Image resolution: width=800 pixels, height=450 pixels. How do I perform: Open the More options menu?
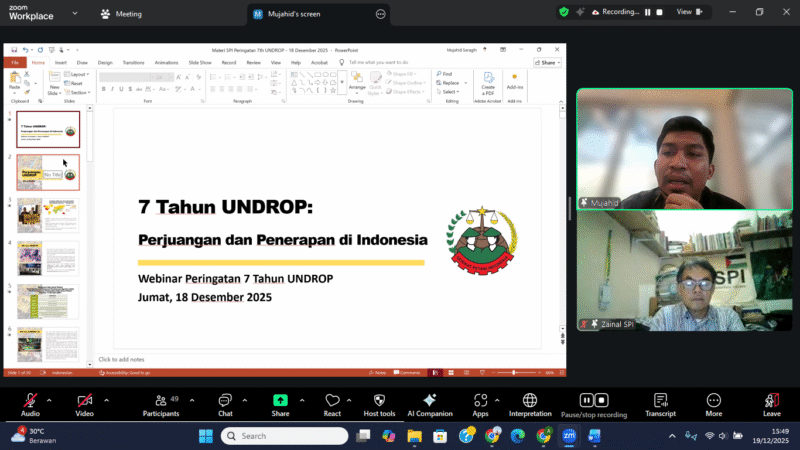tap(713, 399)
